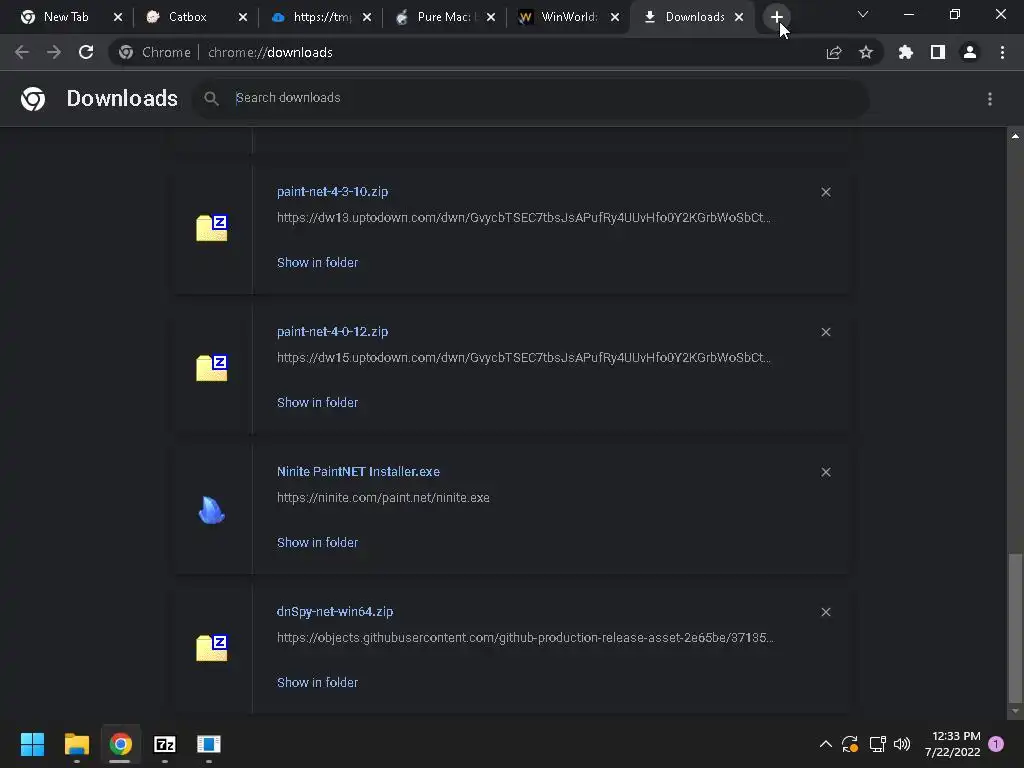Select the Downloads tab
Image resolution: width=1024 pixels, height=768 pixels.
694,17
